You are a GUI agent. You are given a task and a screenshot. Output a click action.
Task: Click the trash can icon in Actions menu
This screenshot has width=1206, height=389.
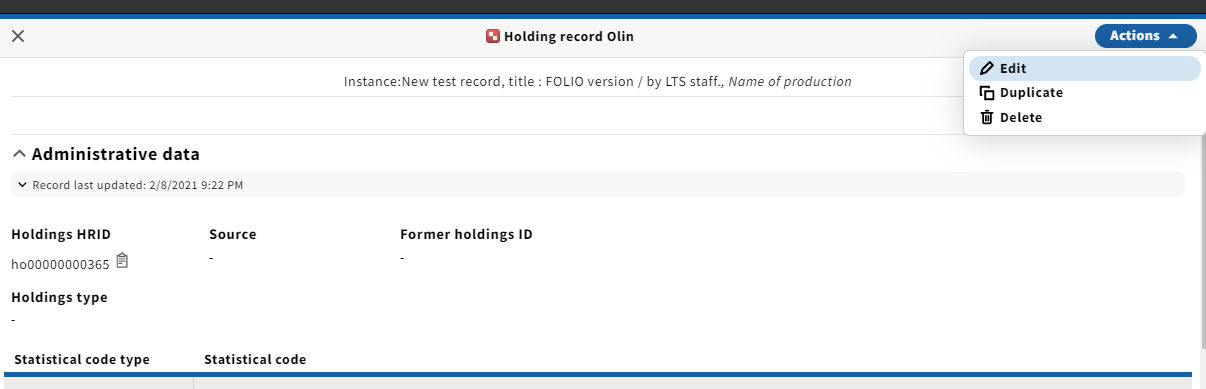click(987, 118)
